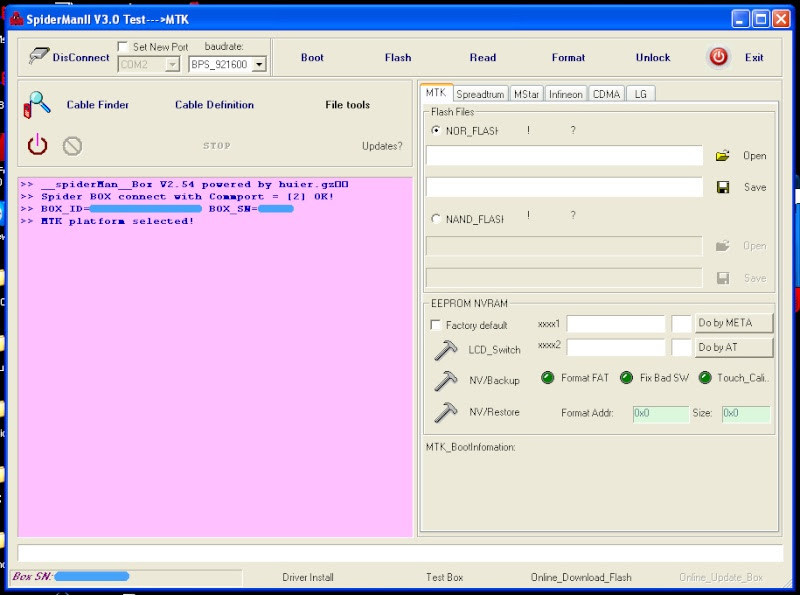Click the small box beside xxxx1 field

tap(681, 324)
